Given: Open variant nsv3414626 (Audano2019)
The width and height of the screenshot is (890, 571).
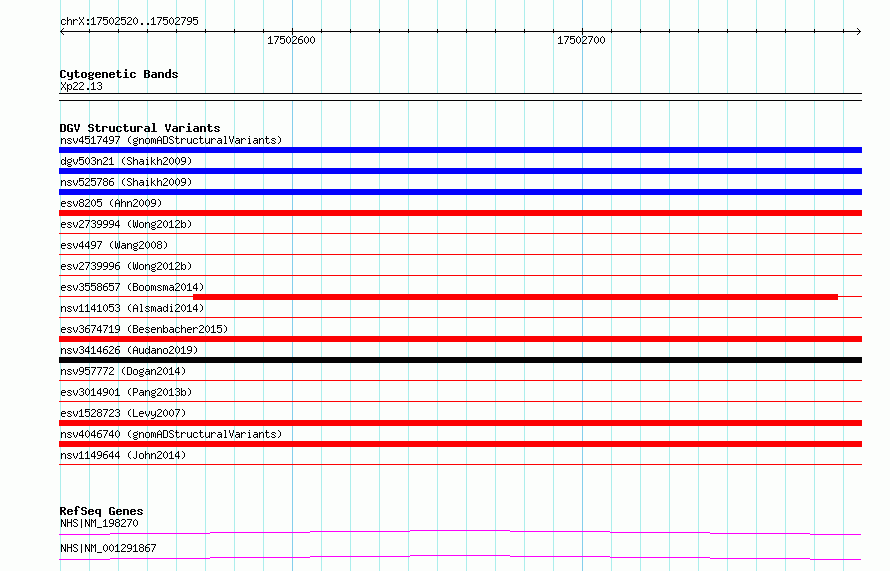Looking at the screenshot, I should 129,350.
